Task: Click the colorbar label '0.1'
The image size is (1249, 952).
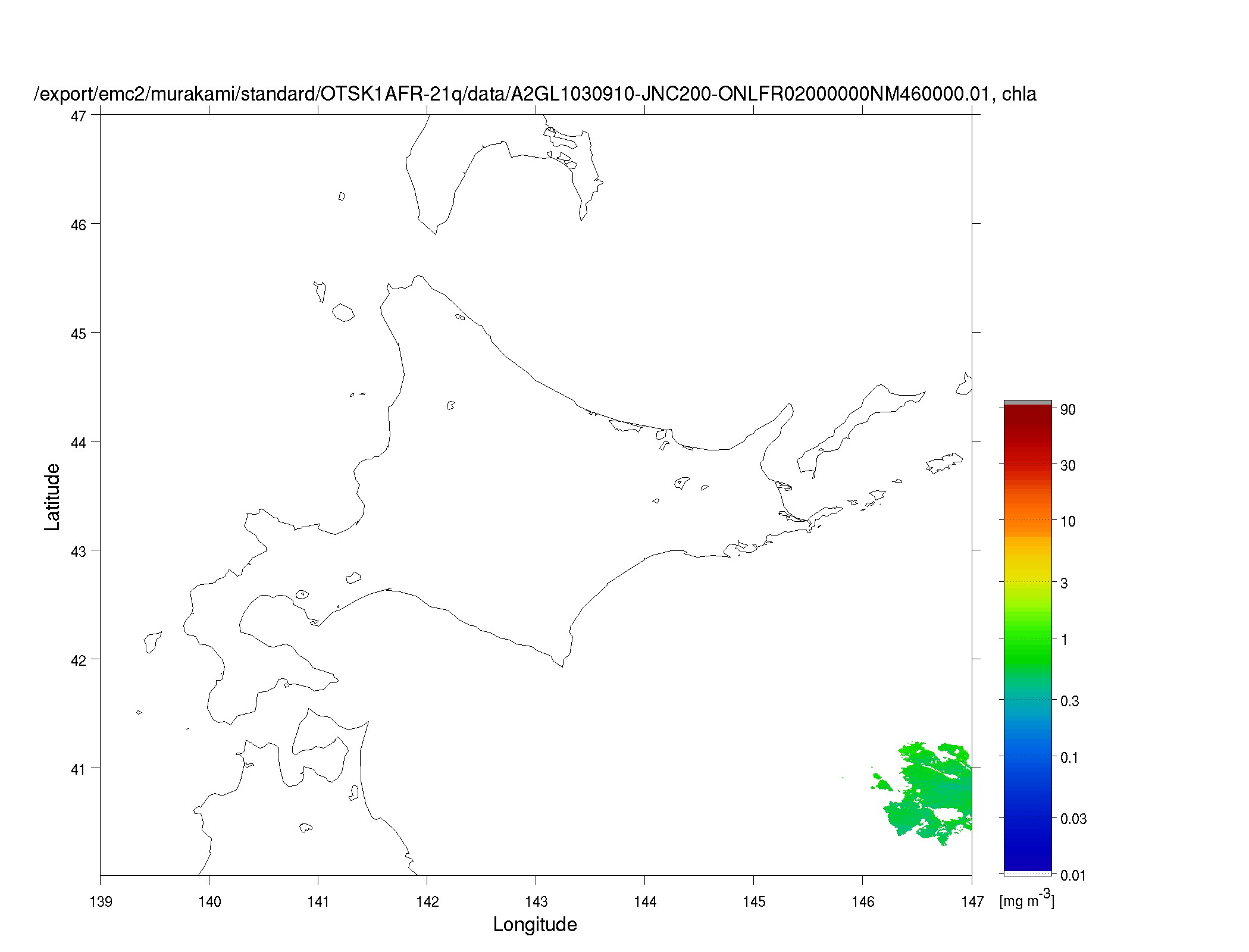Action: pyautogui.click(x=1070, y=757)
